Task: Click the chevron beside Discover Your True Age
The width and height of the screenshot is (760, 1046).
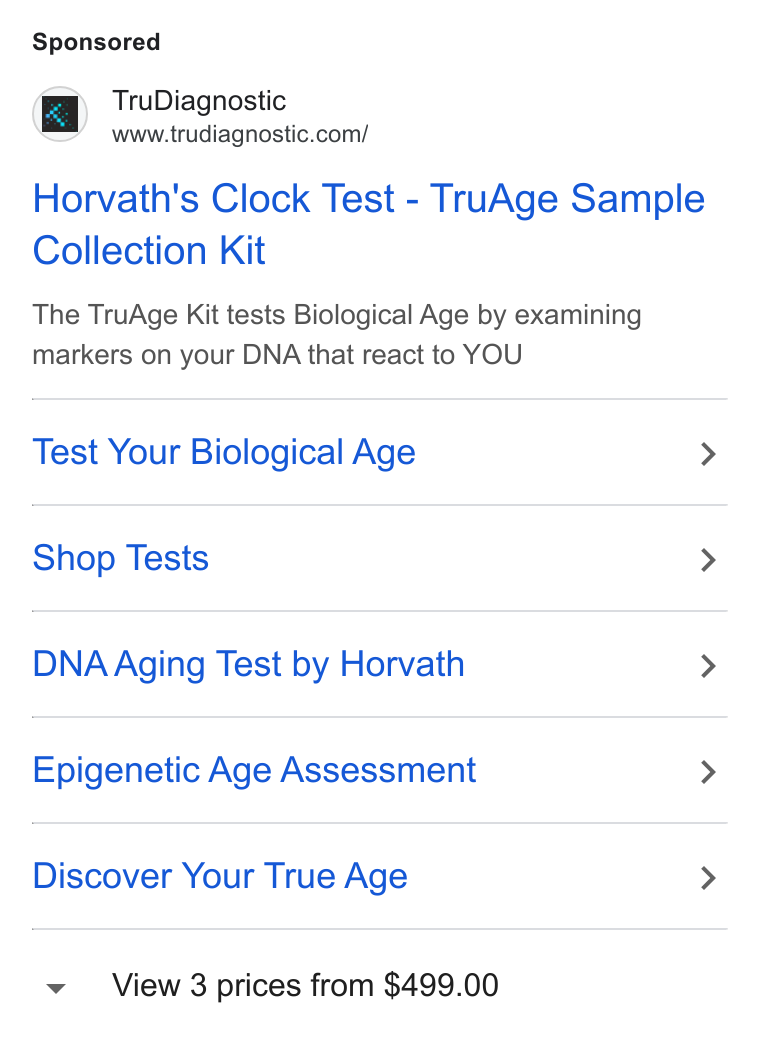Action: pyautogui.click(x=709, y=878)
